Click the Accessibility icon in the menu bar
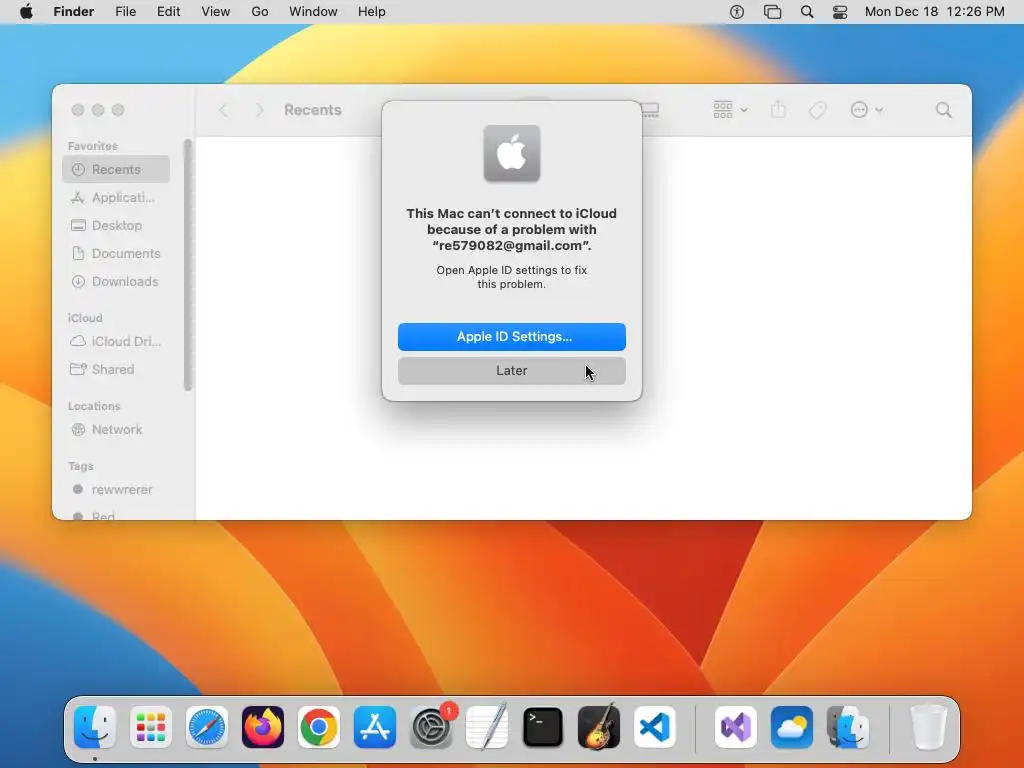This screenshot has height=768, width=1024. tap(737, 12)
